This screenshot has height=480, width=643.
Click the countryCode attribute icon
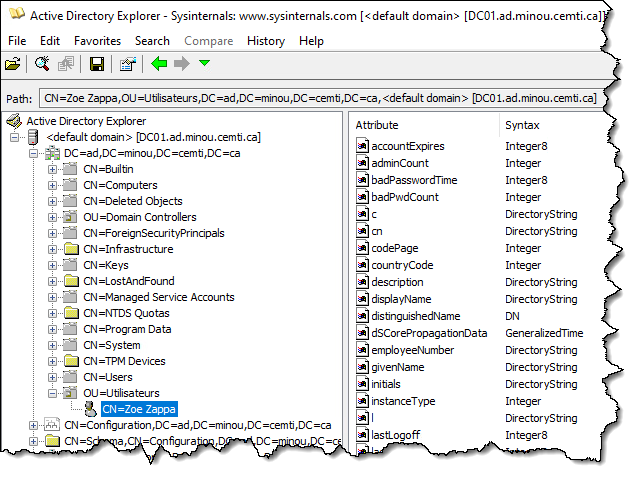[363, 265]
